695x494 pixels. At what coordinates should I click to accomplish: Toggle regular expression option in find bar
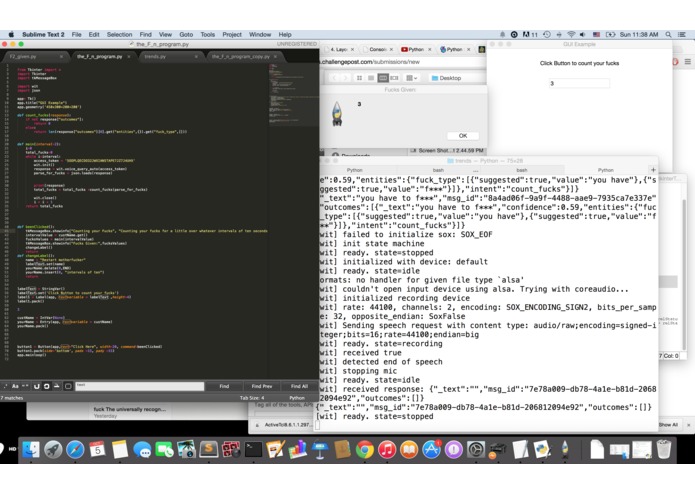pyautogui.click(x=5, y=386)
